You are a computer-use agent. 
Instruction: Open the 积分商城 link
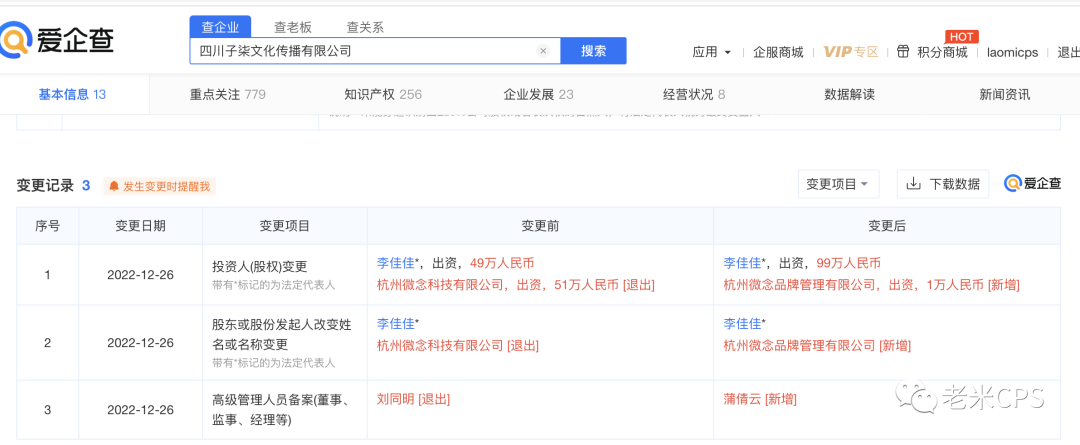(942, 52)
